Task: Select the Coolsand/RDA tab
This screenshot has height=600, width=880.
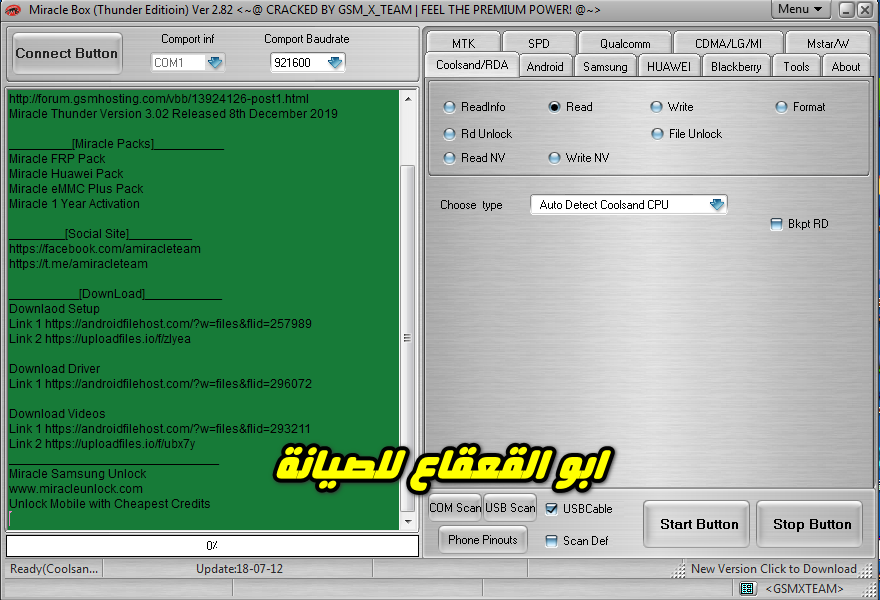Action: point(472,65)
